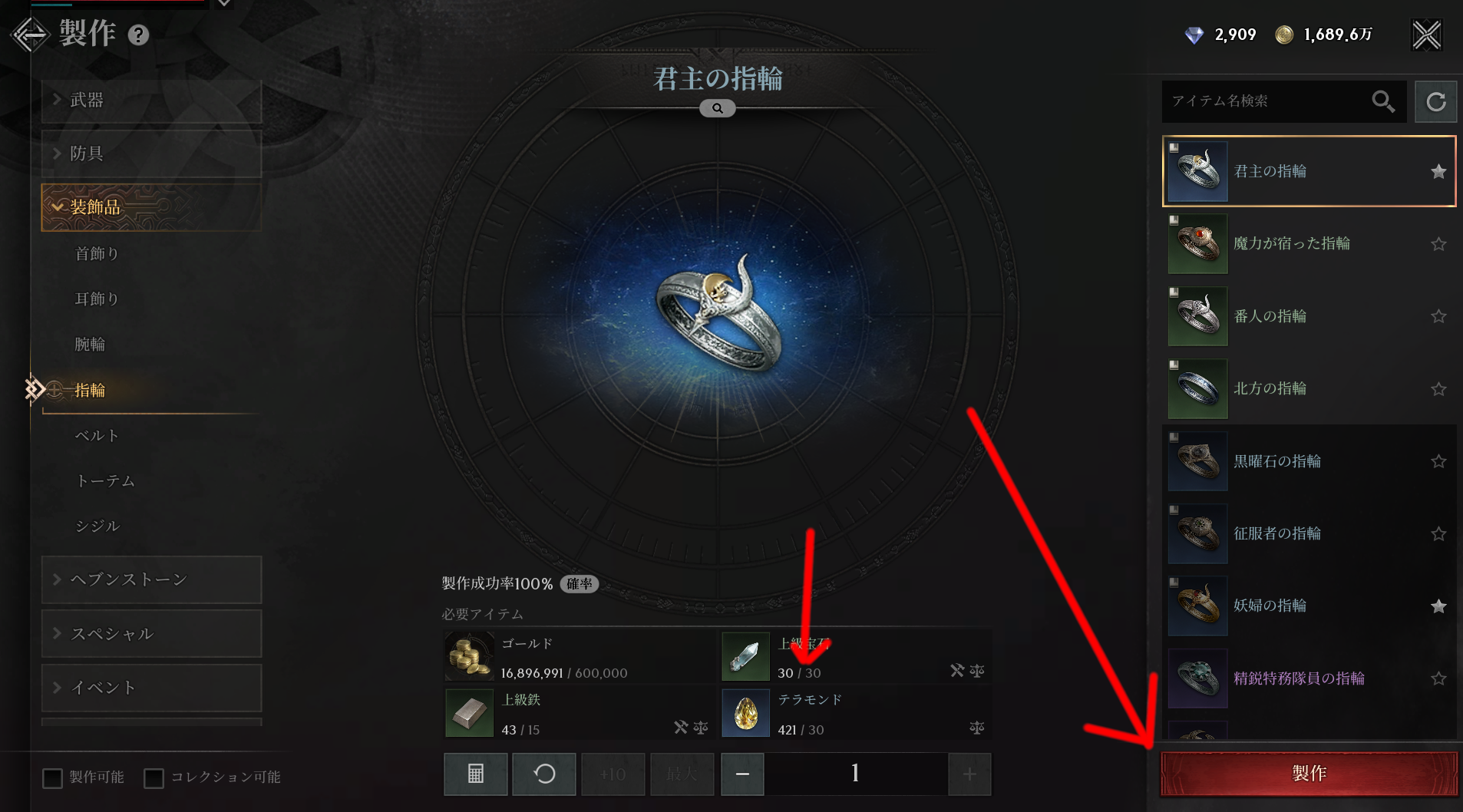Enable the 製作可能 checkbox

pyautogui.click(x=52, y=778)
